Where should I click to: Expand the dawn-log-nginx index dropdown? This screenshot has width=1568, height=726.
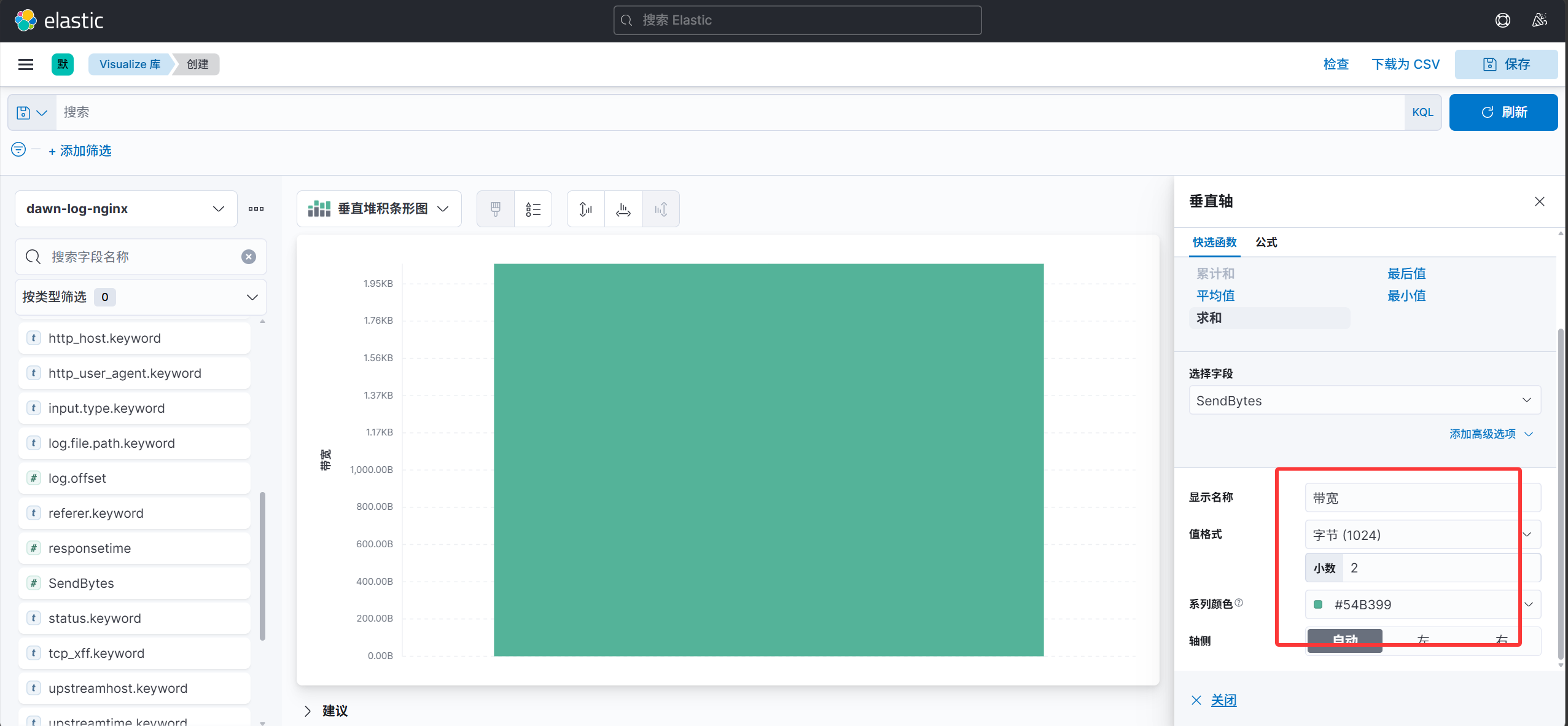tap(126, 209)
